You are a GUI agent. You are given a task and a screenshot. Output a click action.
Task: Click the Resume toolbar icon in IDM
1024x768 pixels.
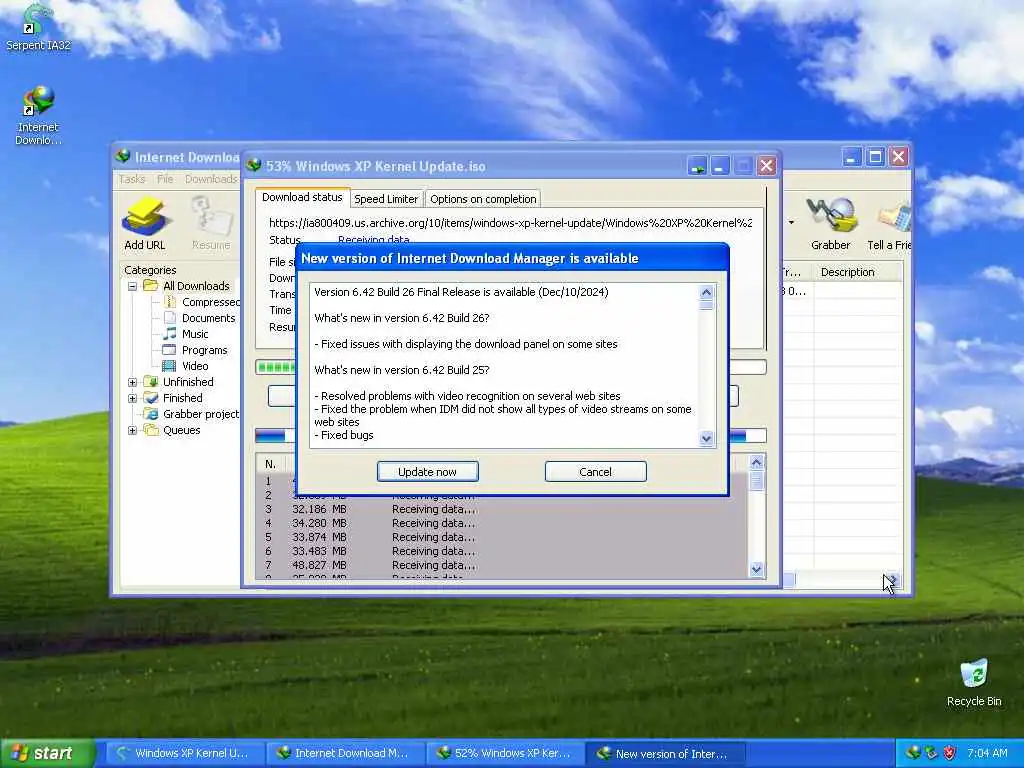click(x=211, y=224)
